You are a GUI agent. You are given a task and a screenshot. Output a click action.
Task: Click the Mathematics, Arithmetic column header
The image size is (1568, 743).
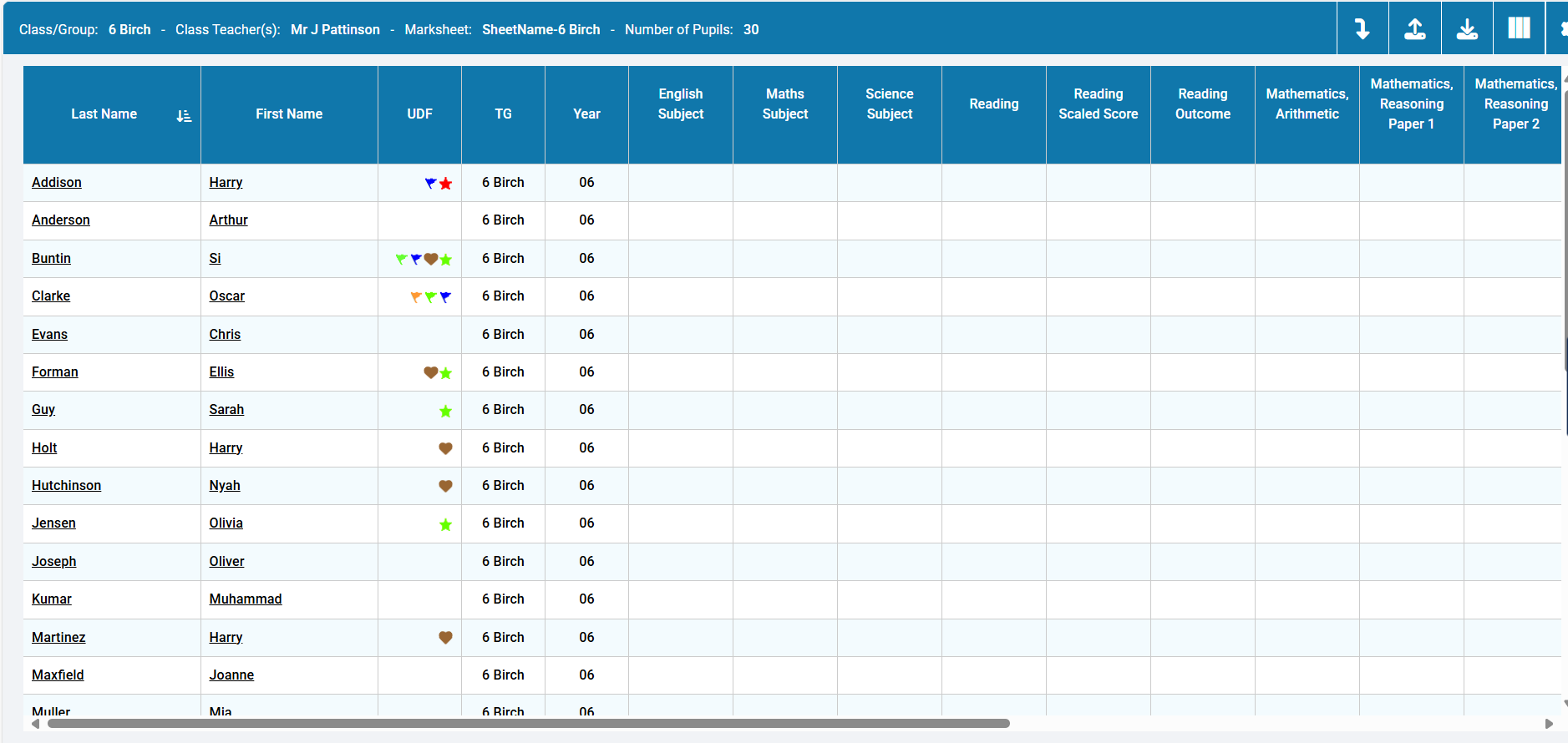tap(1307, 104)
